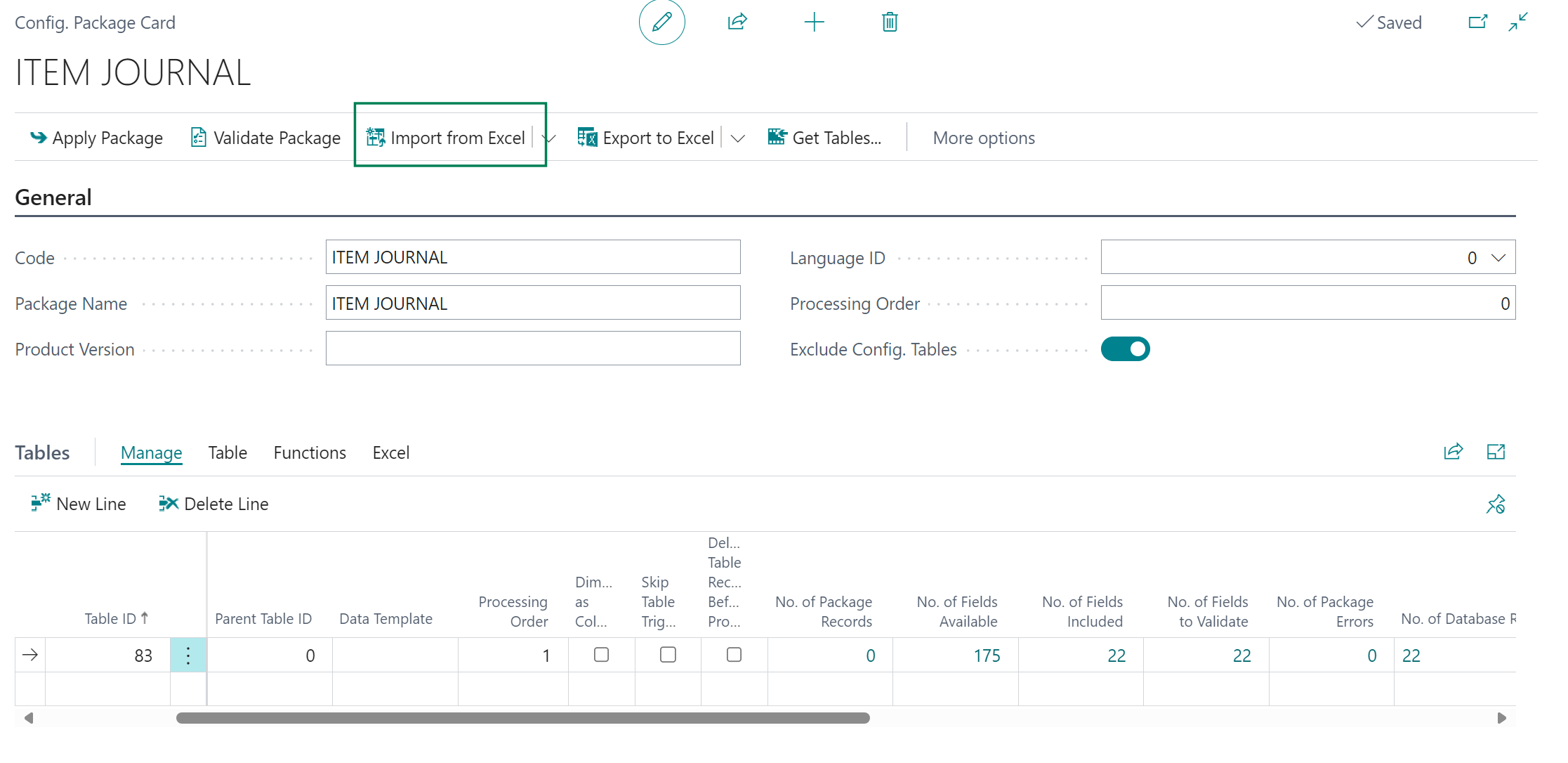This screenshot has width=1568, height=763.
Task: Click Table ID cell 83
Action: click(108, 656)
